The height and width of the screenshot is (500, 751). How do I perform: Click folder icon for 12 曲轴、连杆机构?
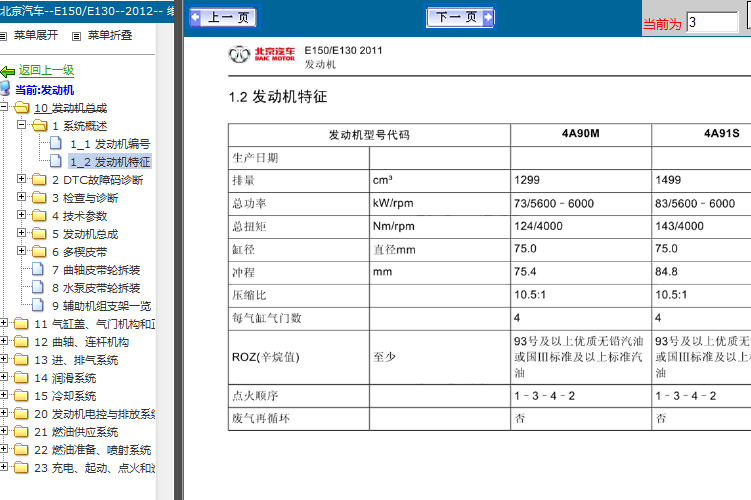[x=22, y=342]
